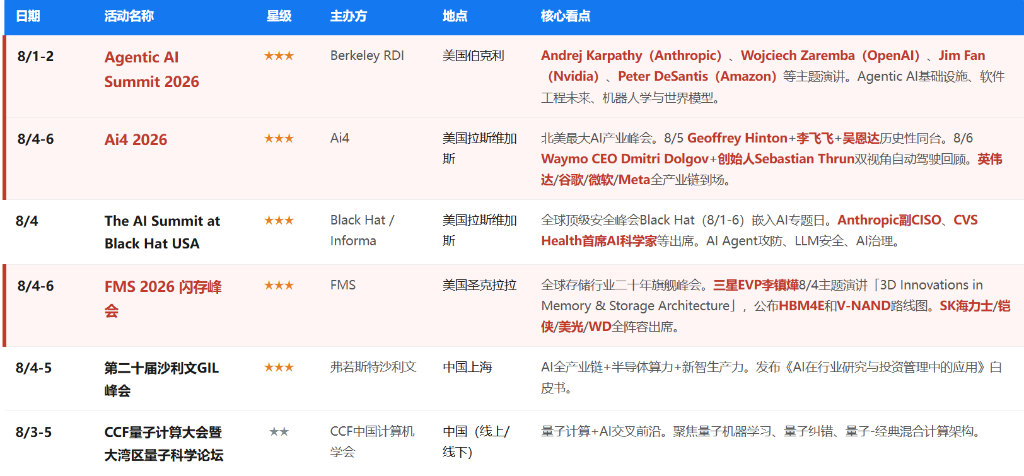1024x476 pixels.
Task: Click the 美国伯克利 location cell
Action: pyautogui.click(x=473, y=56)
